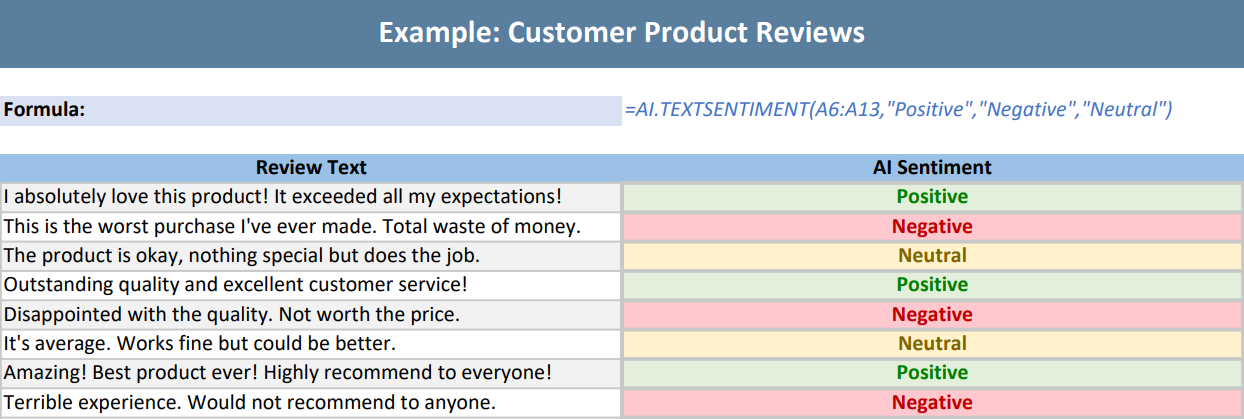Select the 'AI Sentiment' column header
This screenshot has height=419, width=1244.
click(932, 168)
